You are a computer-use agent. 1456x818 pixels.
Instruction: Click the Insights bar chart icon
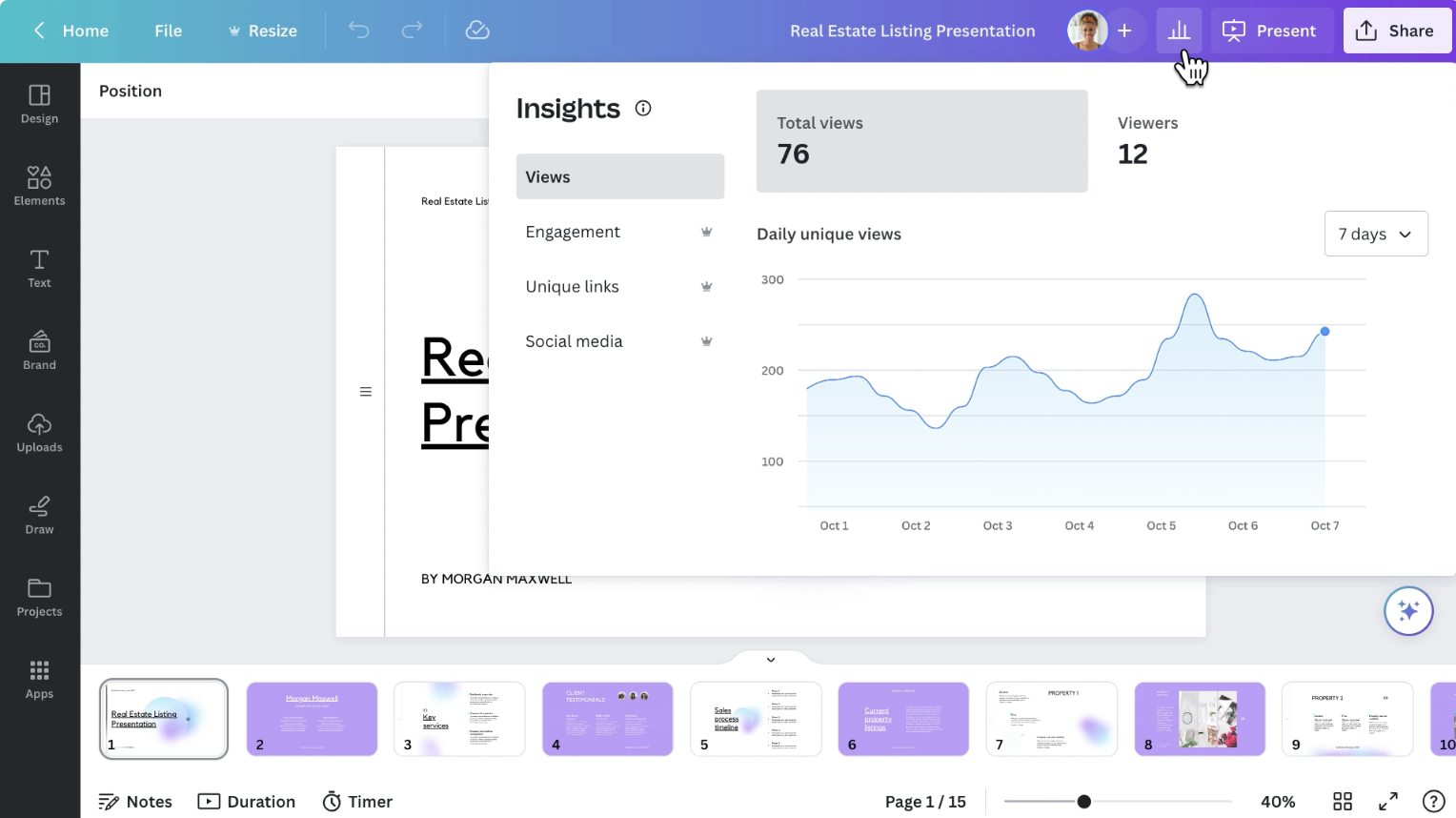coord(1179,31)
